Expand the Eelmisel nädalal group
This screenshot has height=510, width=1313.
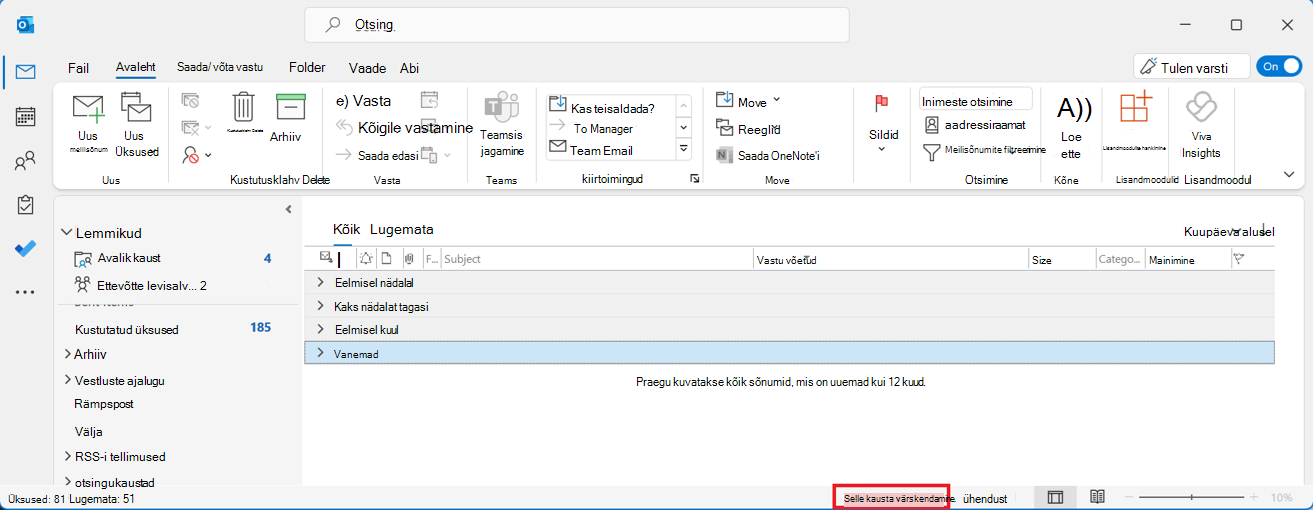320,283
